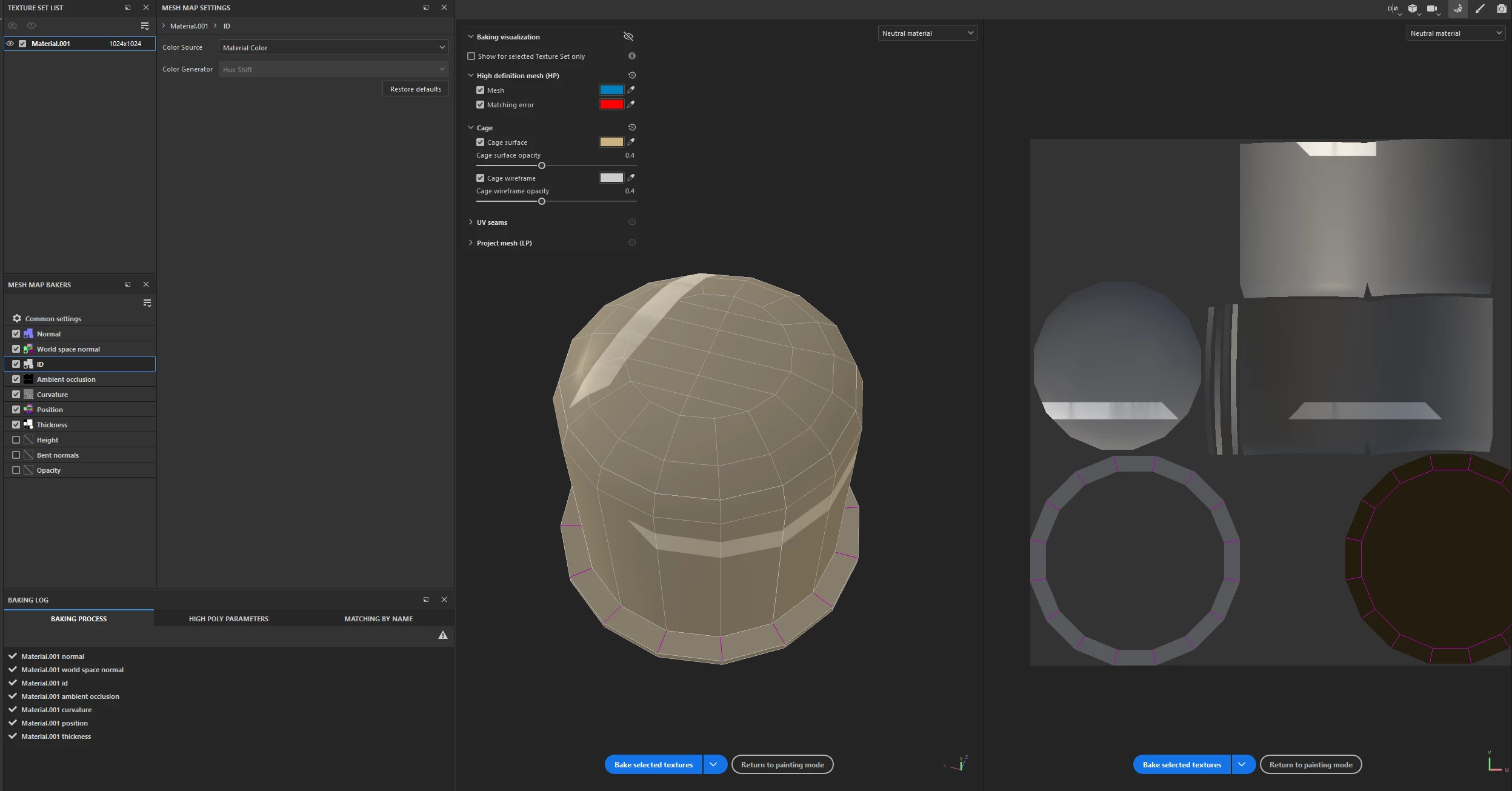Open the symmetry settings icon
The image size is (1512, 791).
(x=1393, y=8)
